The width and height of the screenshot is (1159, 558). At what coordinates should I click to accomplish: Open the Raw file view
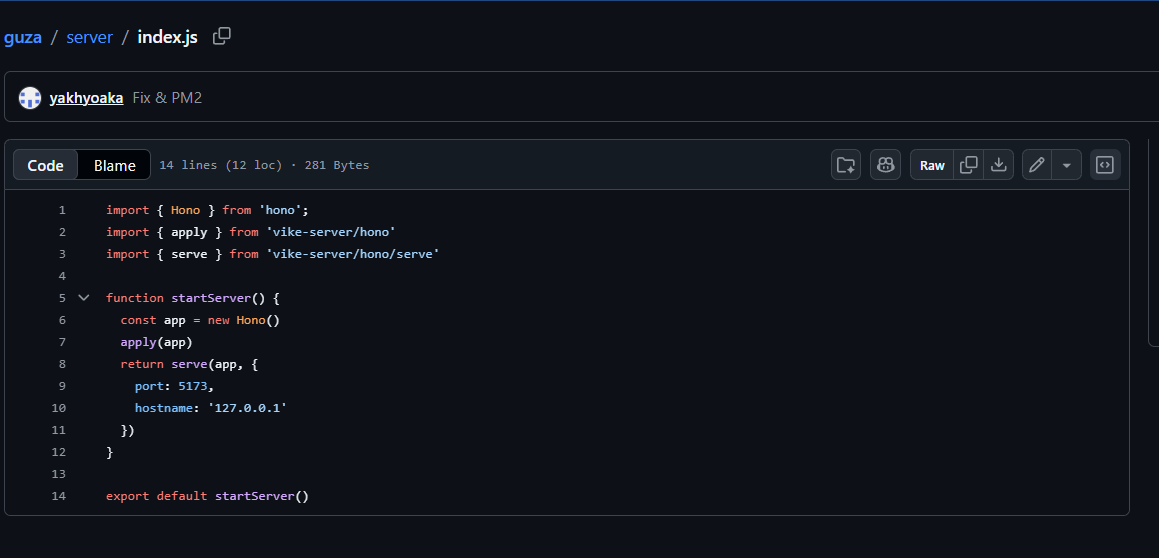932,165
